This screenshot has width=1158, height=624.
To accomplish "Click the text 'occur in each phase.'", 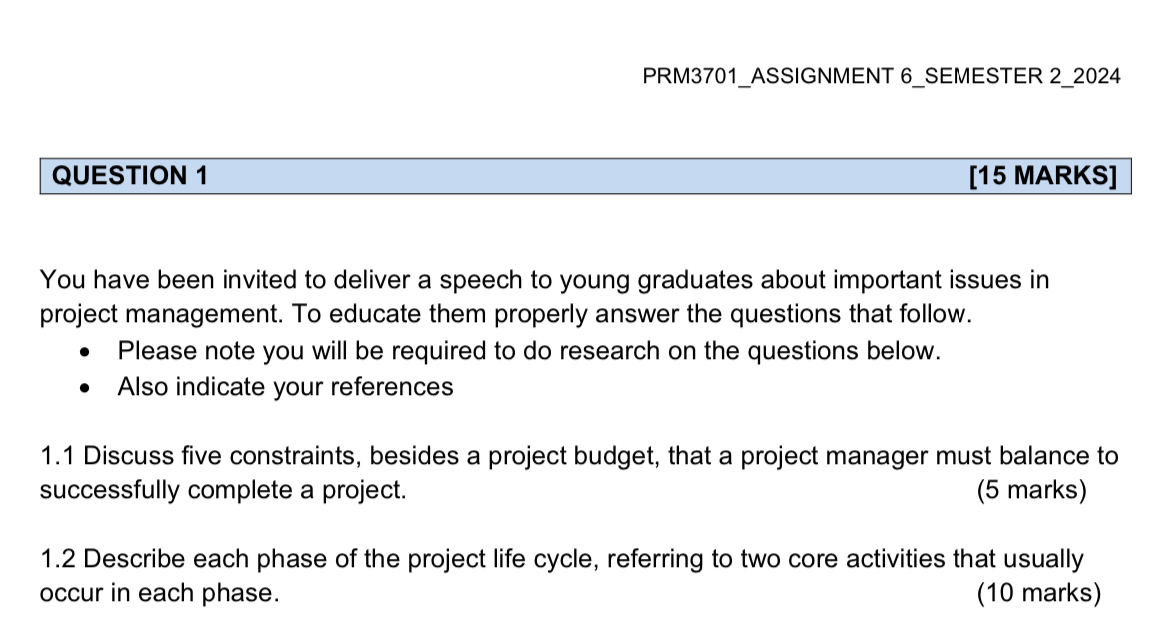I will click(x=159, y=593).
